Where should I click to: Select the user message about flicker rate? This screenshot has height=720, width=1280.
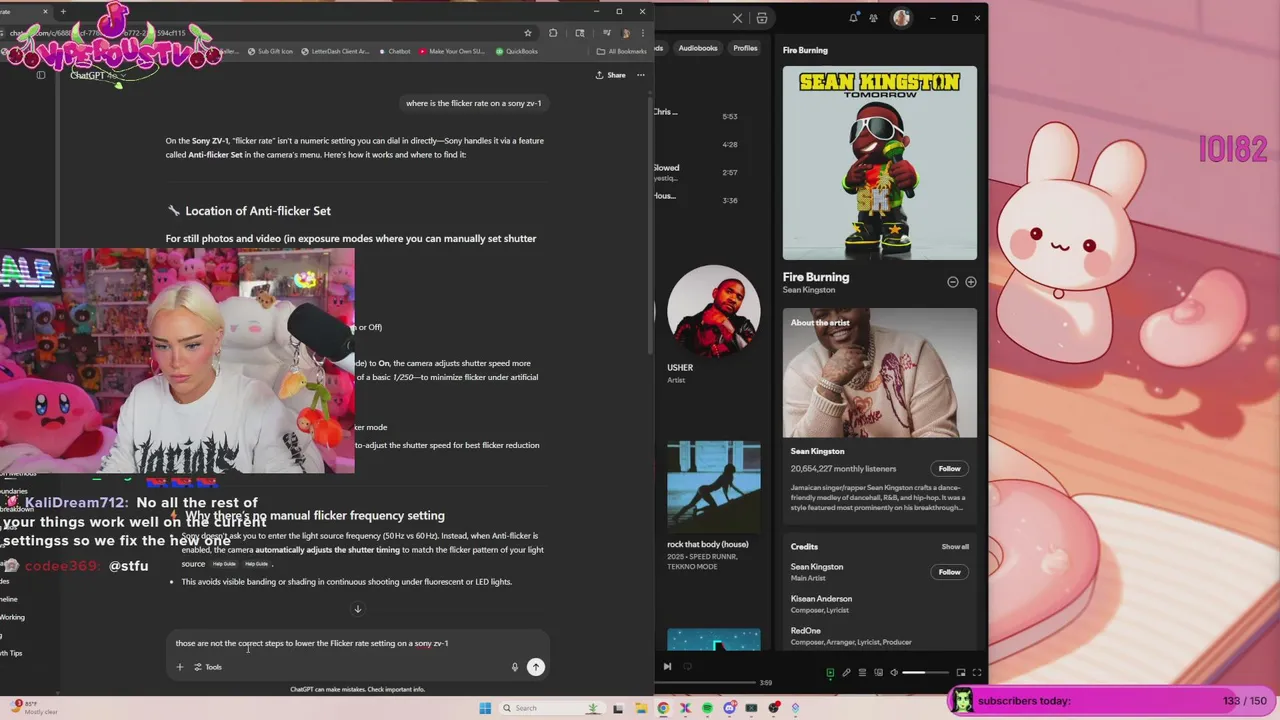pyautogui.click(x=473, y=103)
